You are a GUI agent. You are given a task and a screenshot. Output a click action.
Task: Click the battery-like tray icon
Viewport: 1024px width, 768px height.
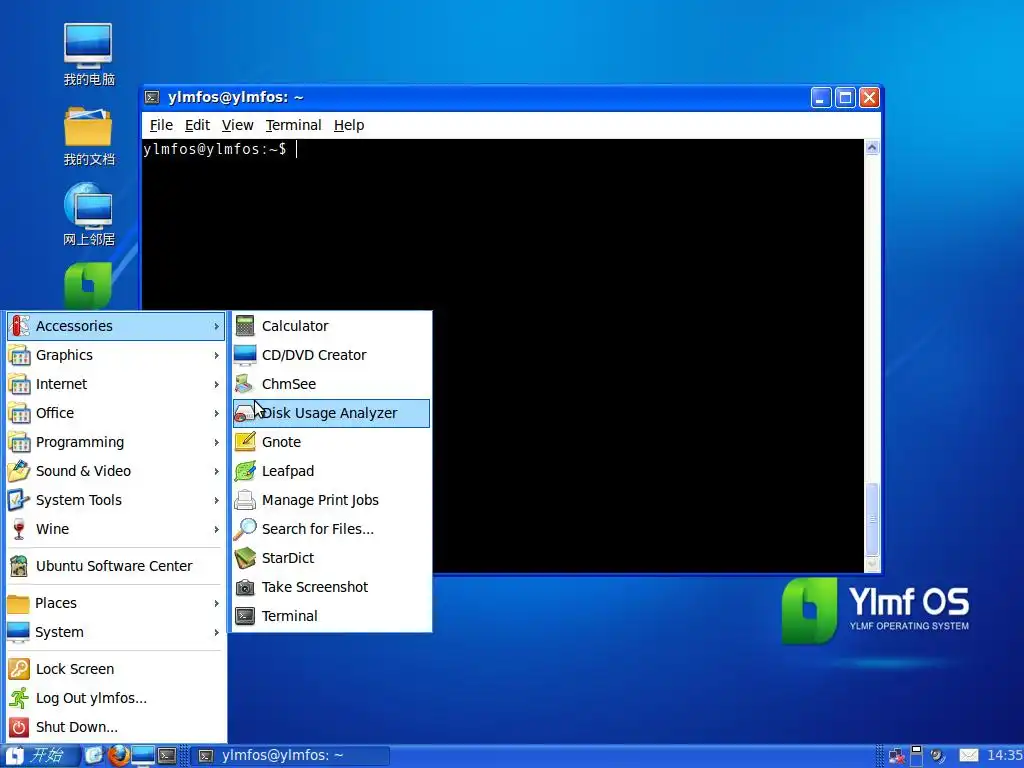coord(916,756)
